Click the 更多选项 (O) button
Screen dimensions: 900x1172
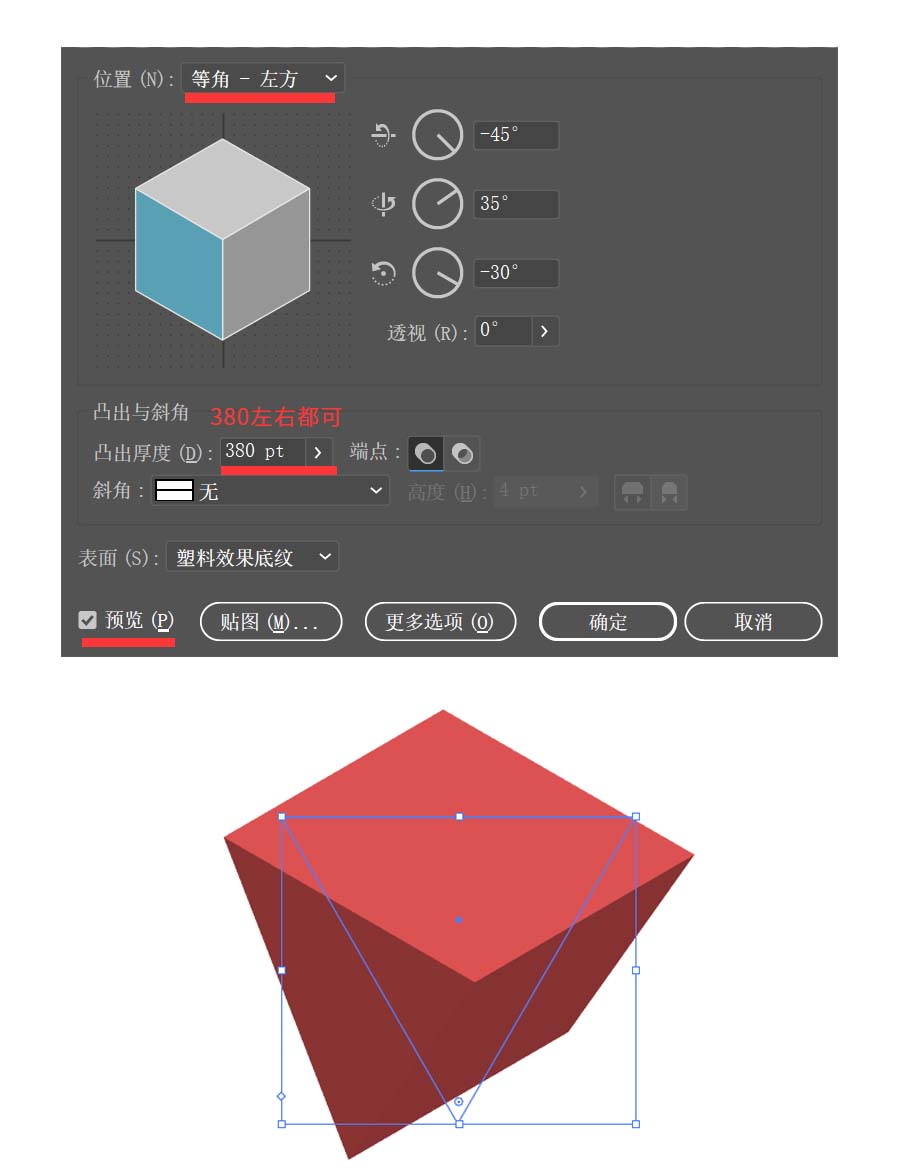[x=440, y=622]
